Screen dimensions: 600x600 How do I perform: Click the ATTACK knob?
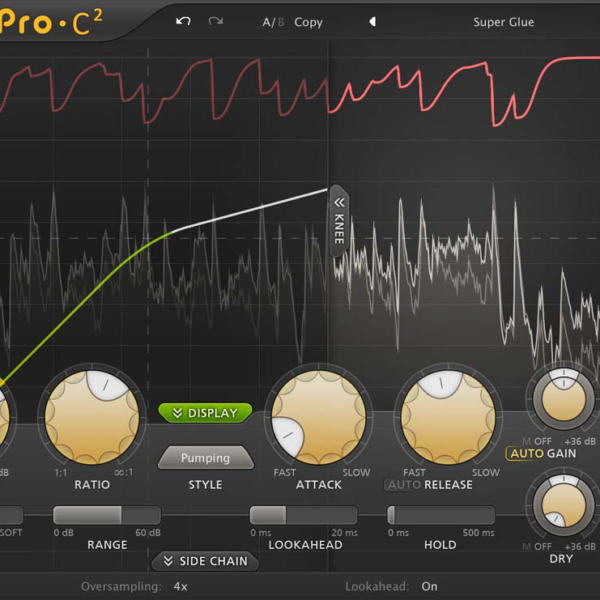click(x=318, y=417)
